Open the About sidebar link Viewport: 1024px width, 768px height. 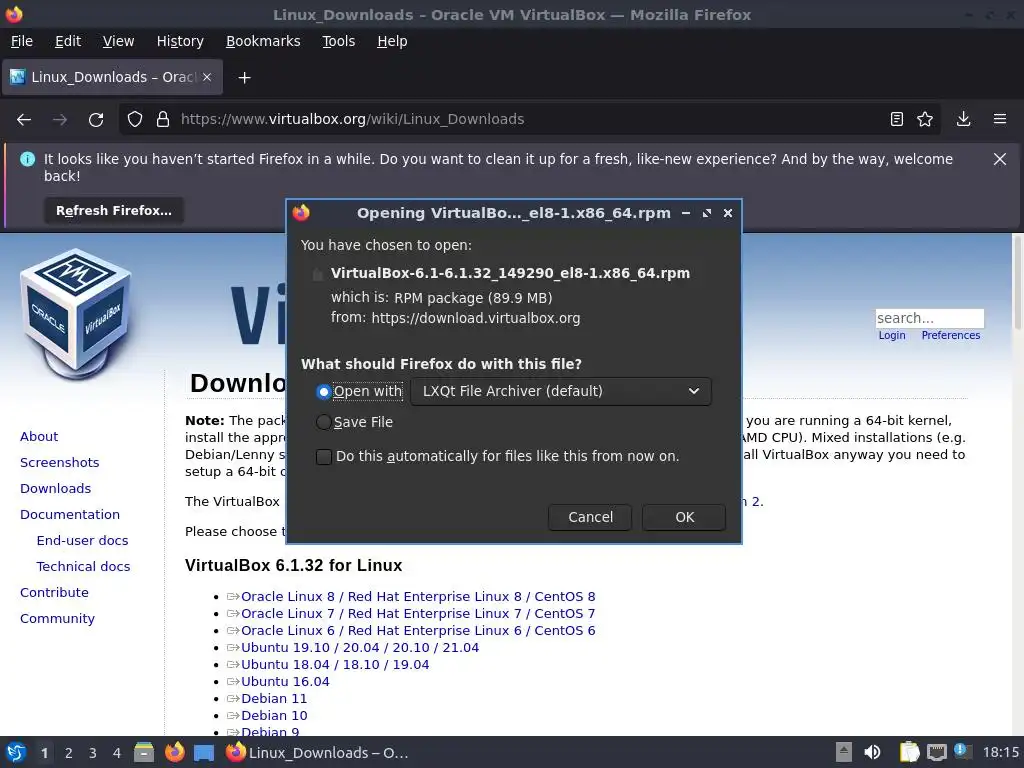point(39,436)
